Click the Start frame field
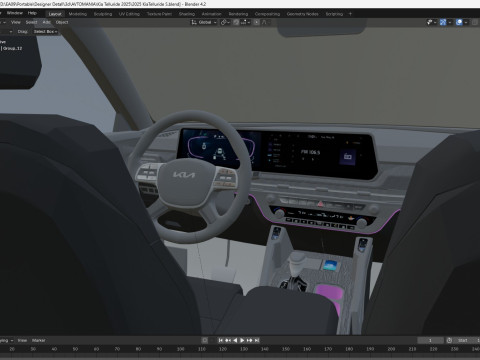 pos(467,340)
